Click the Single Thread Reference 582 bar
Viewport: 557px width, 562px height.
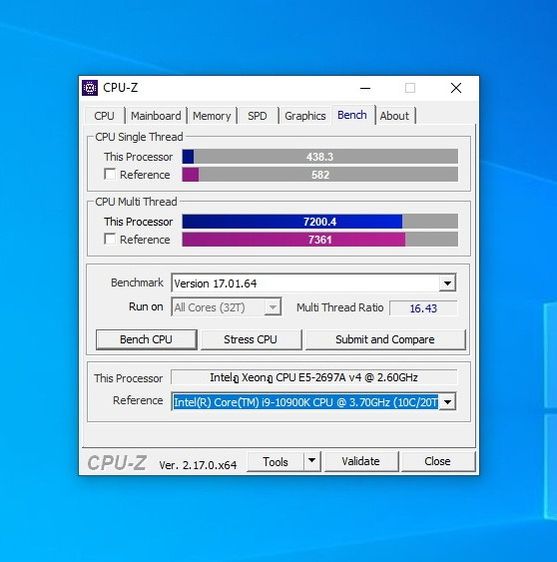[x=320, y=175]
